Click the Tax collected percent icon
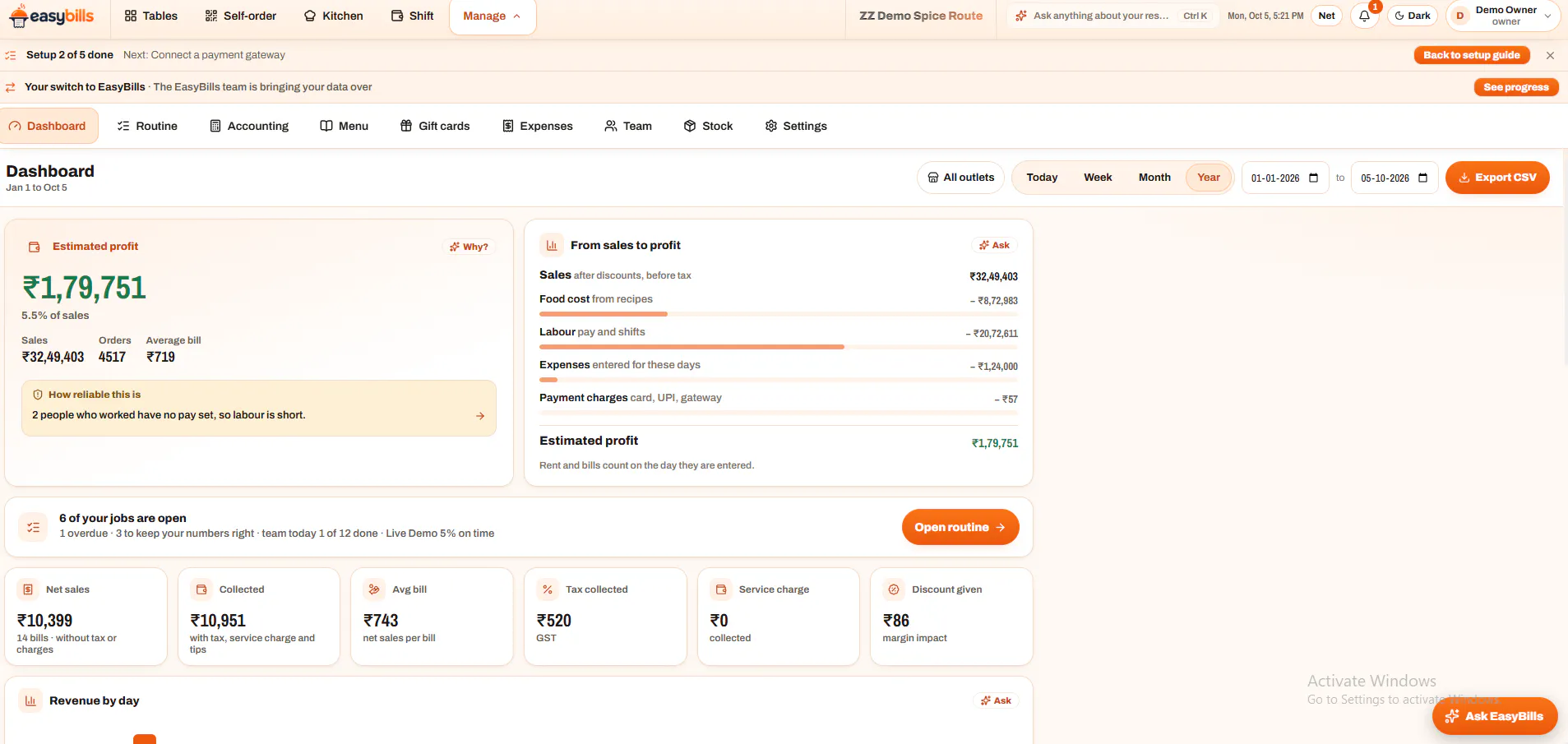 pyautogui.click(x=548, y=589)
